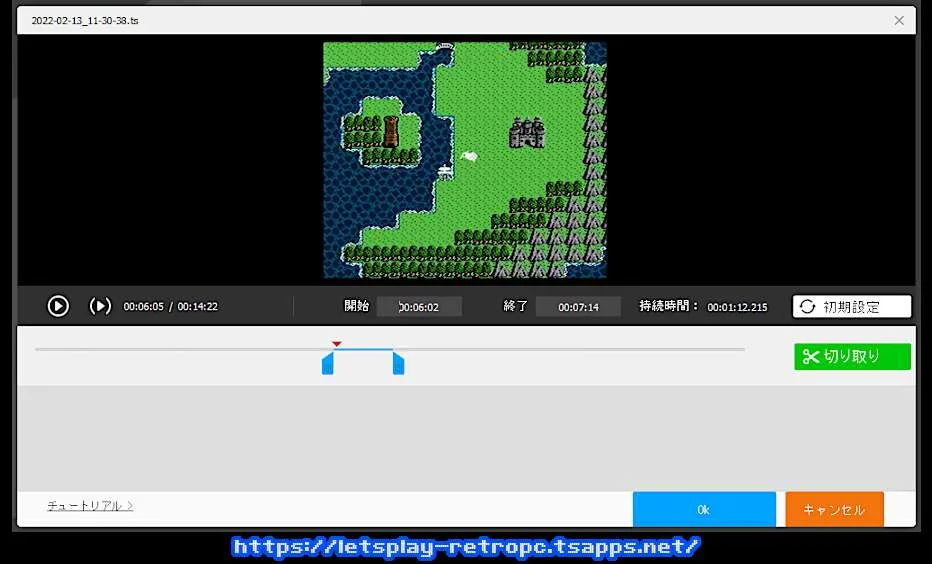
Task: Click the video preview frame
Action: 465,160
